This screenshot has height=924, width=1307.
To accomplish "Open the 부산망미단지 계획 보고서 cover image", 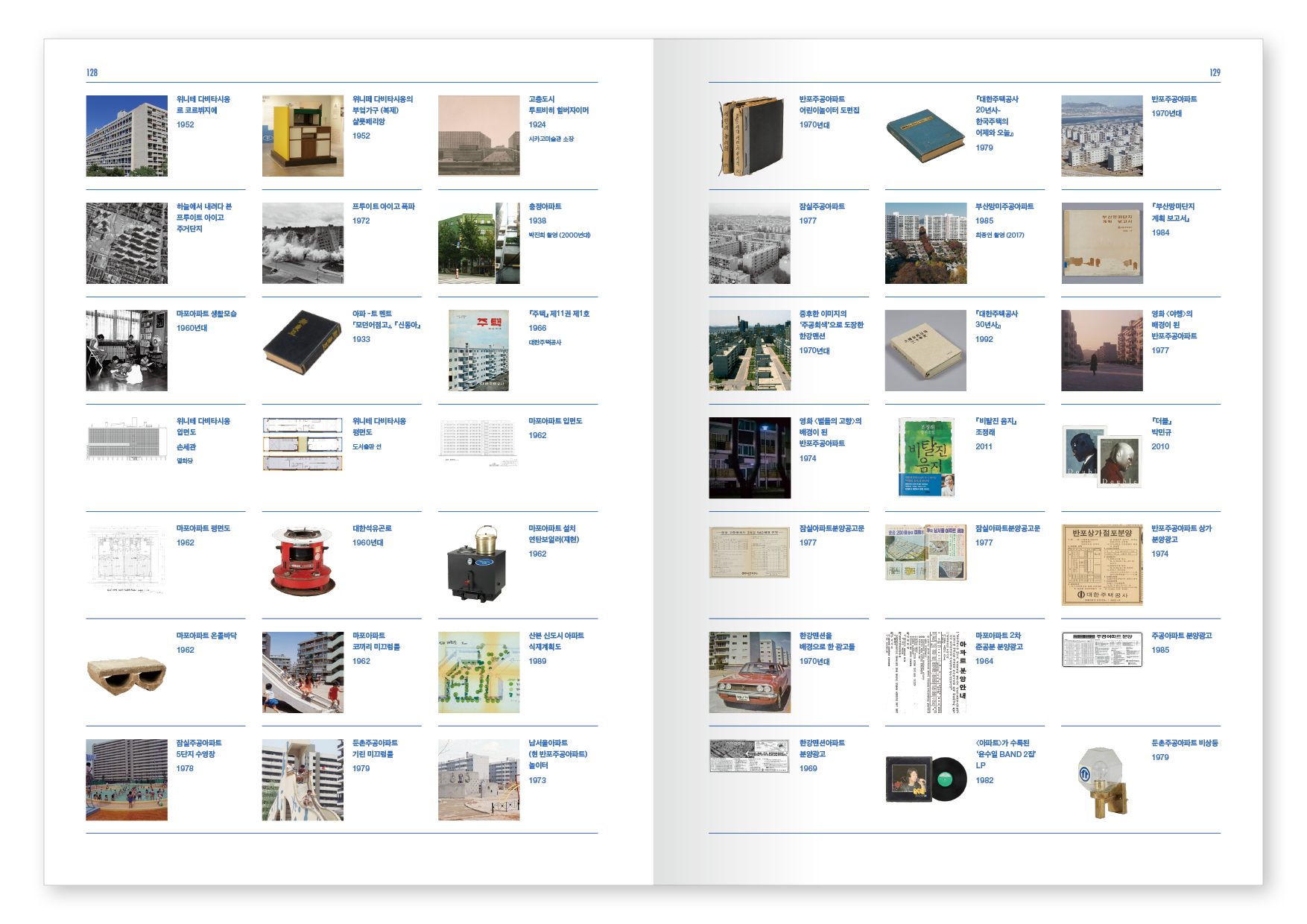I will (x=1102, y=243).
